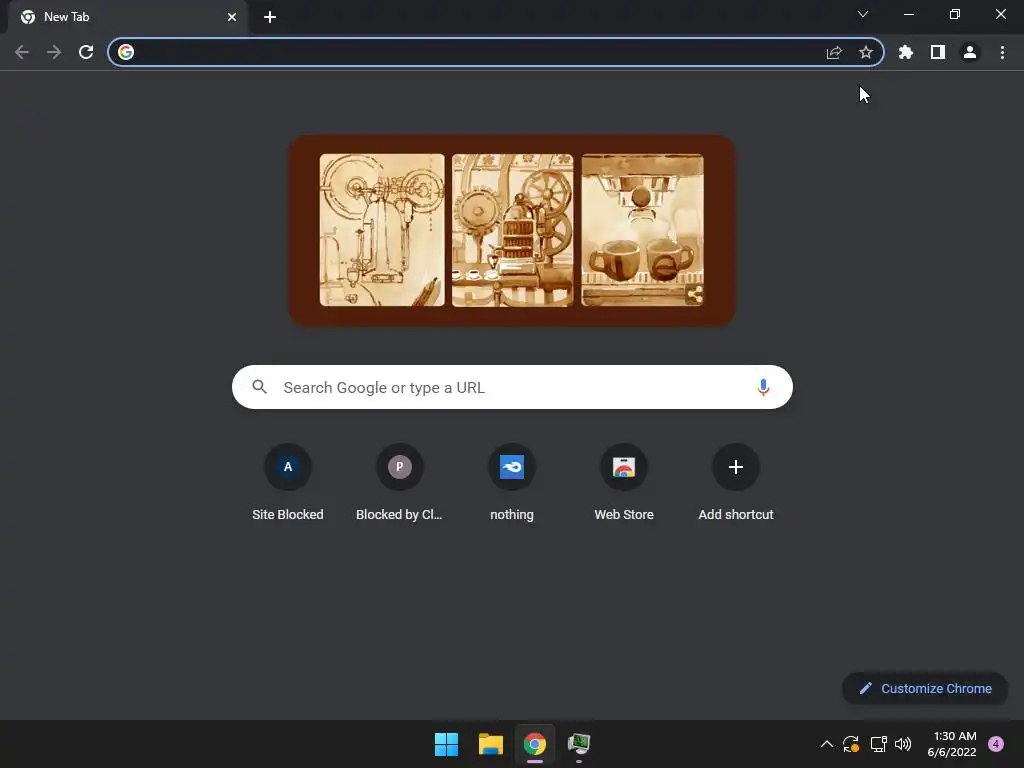Screen dimensions: 1024x768
Task: Show hidden tray icons chevron
Action: pos(827,744)
